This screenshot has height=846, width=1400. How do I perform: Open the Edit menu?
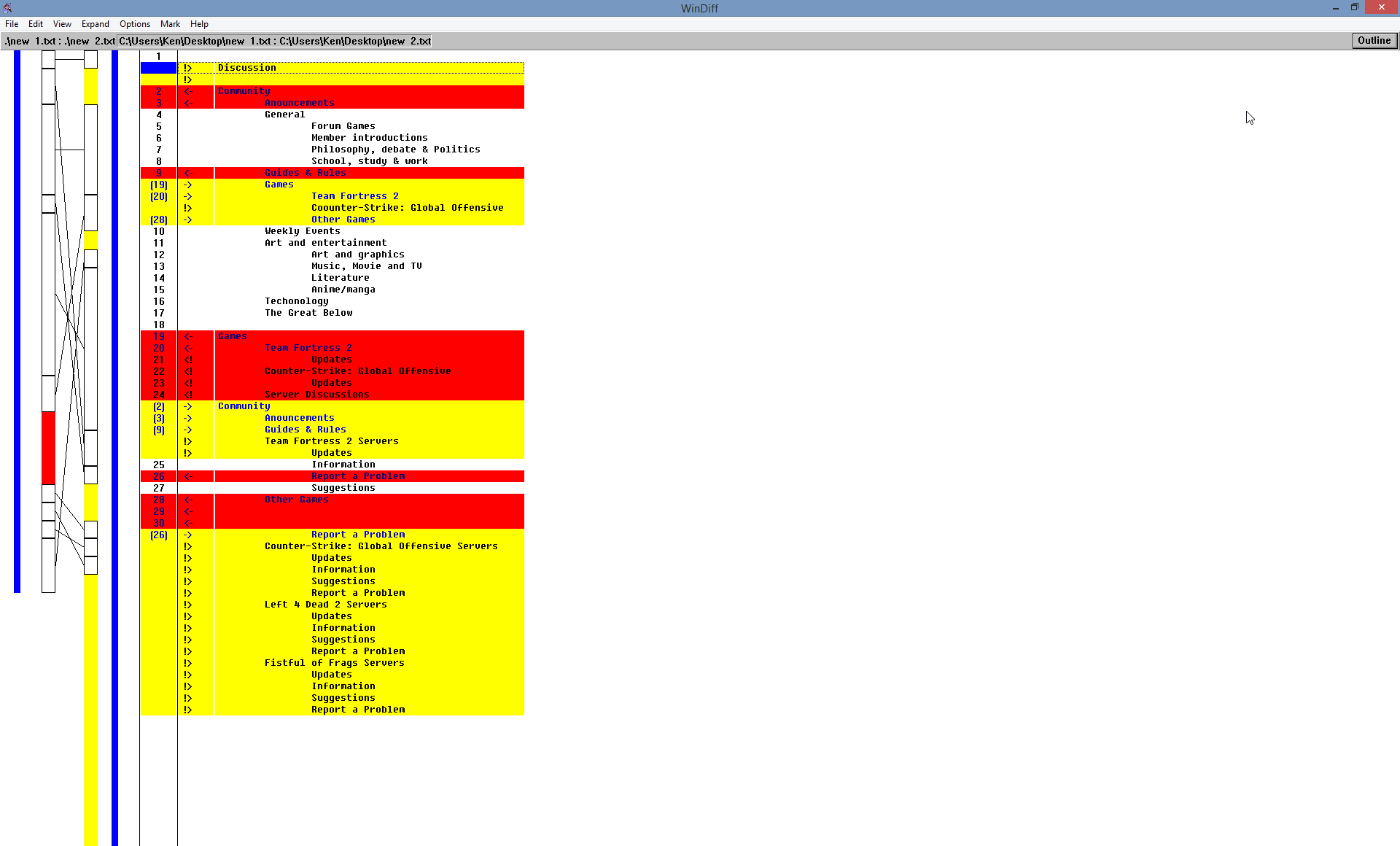coord(35,24)
